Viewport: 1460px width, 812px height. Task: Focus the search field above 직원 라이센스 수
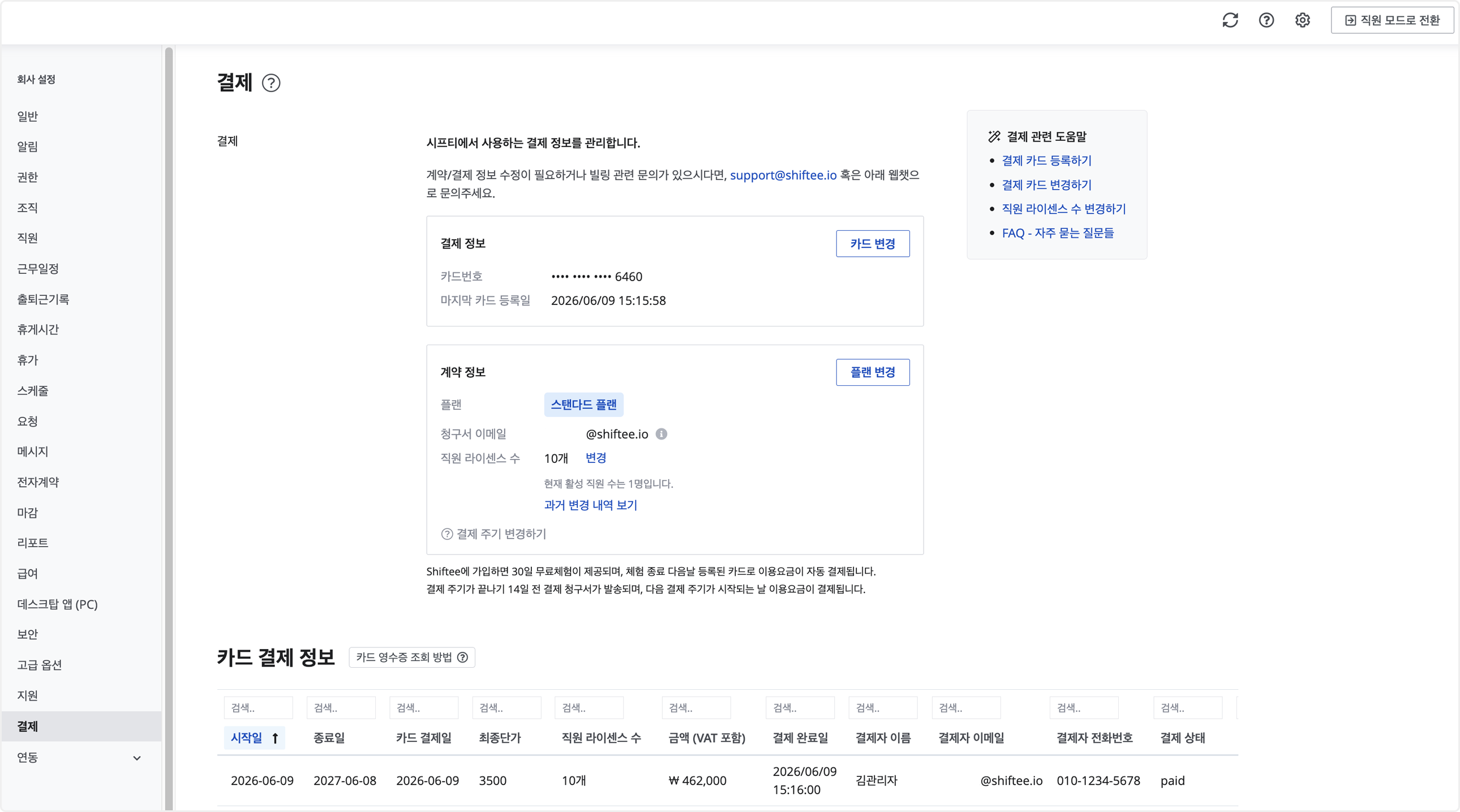tap(590, 708)
